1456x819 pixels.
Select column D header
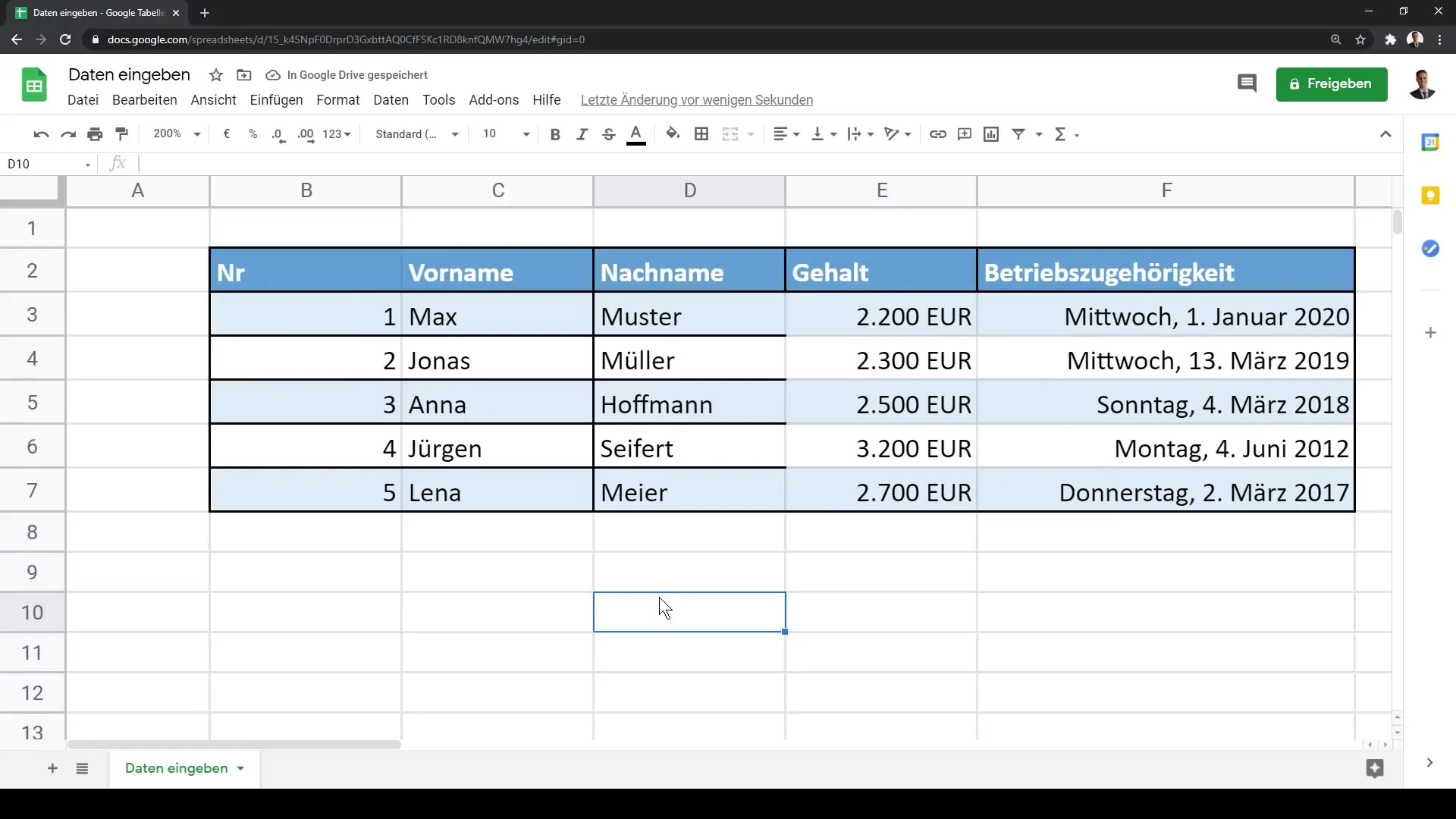[689, 190]
